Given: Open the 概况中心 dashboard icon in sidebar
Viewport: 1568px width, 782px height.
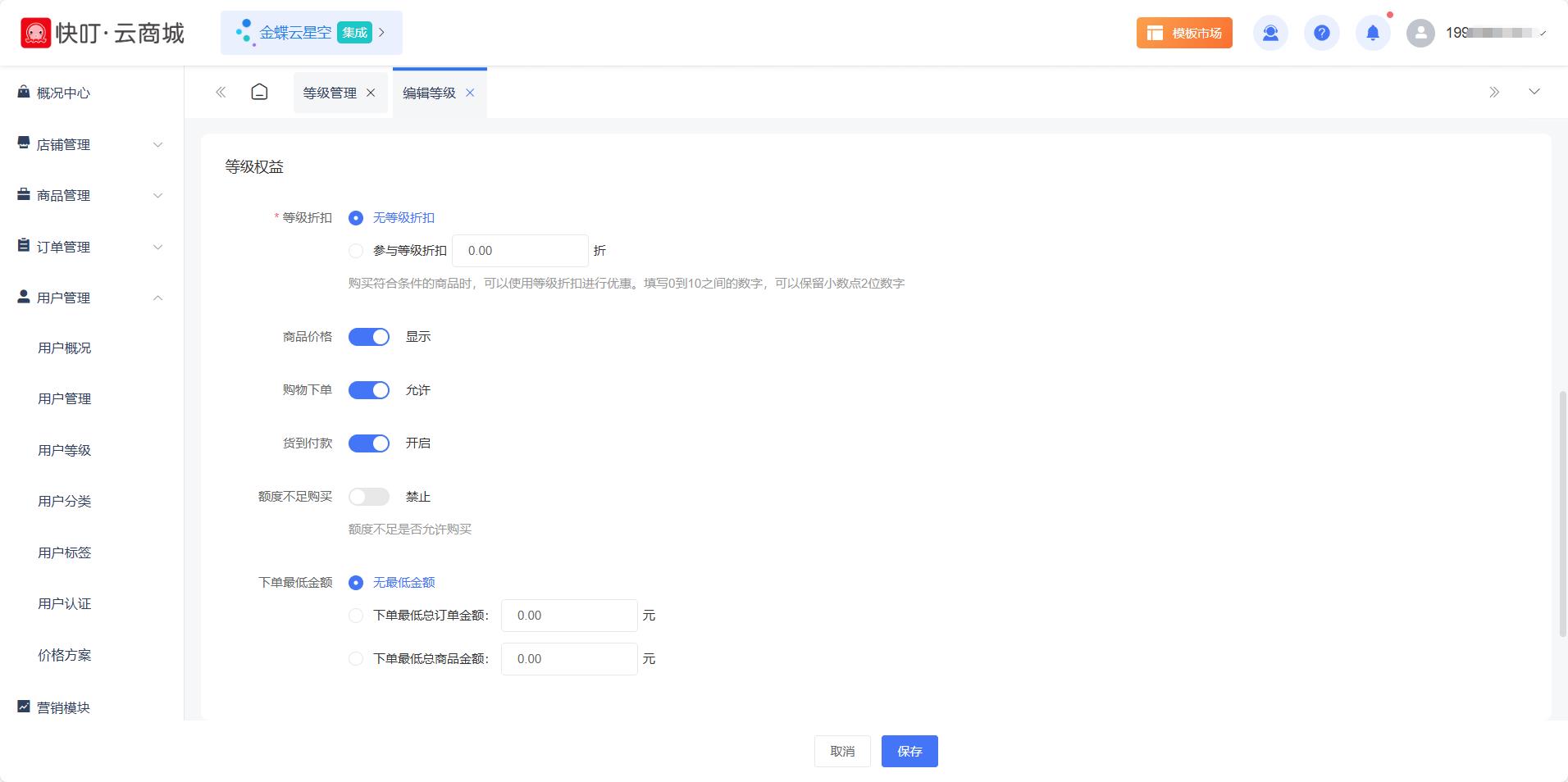Looking at the screenshot, I should 23,92.
